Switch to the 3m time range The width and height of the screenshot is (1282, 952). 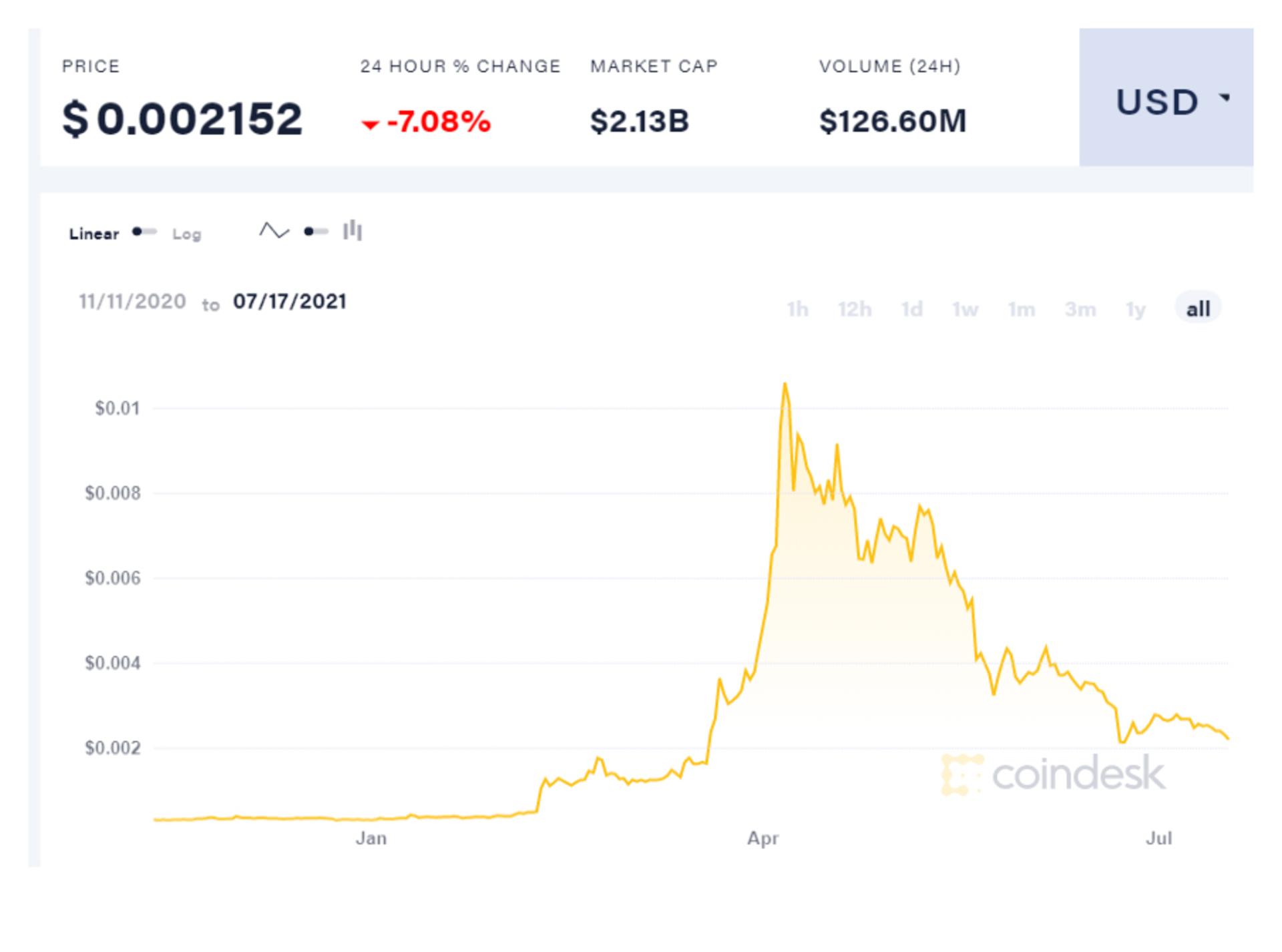(x=1080, y=309)
